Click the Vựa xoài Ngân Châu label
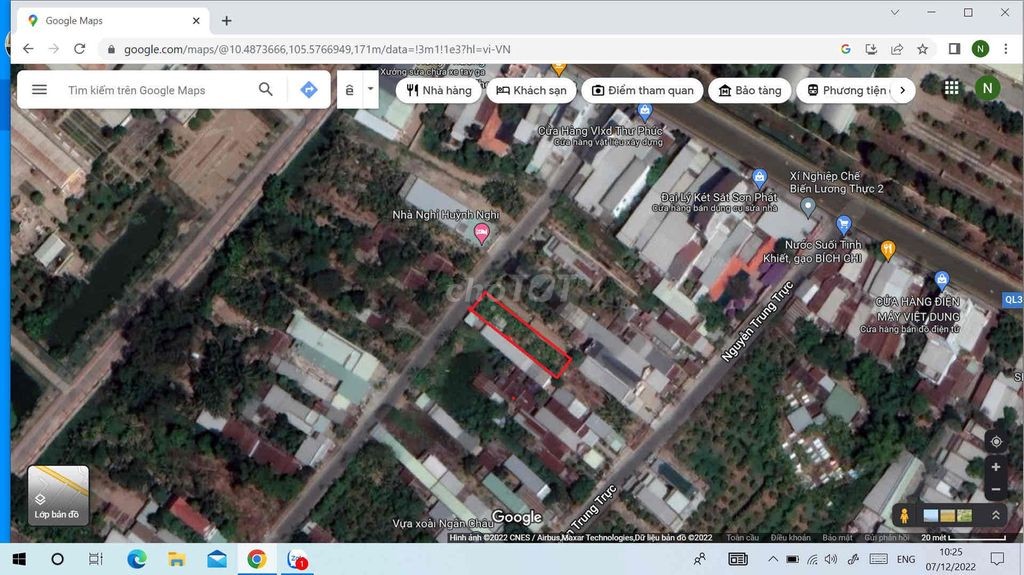Image resolution: width=1024 pixels, height=575 pixels. coord(443,523)
